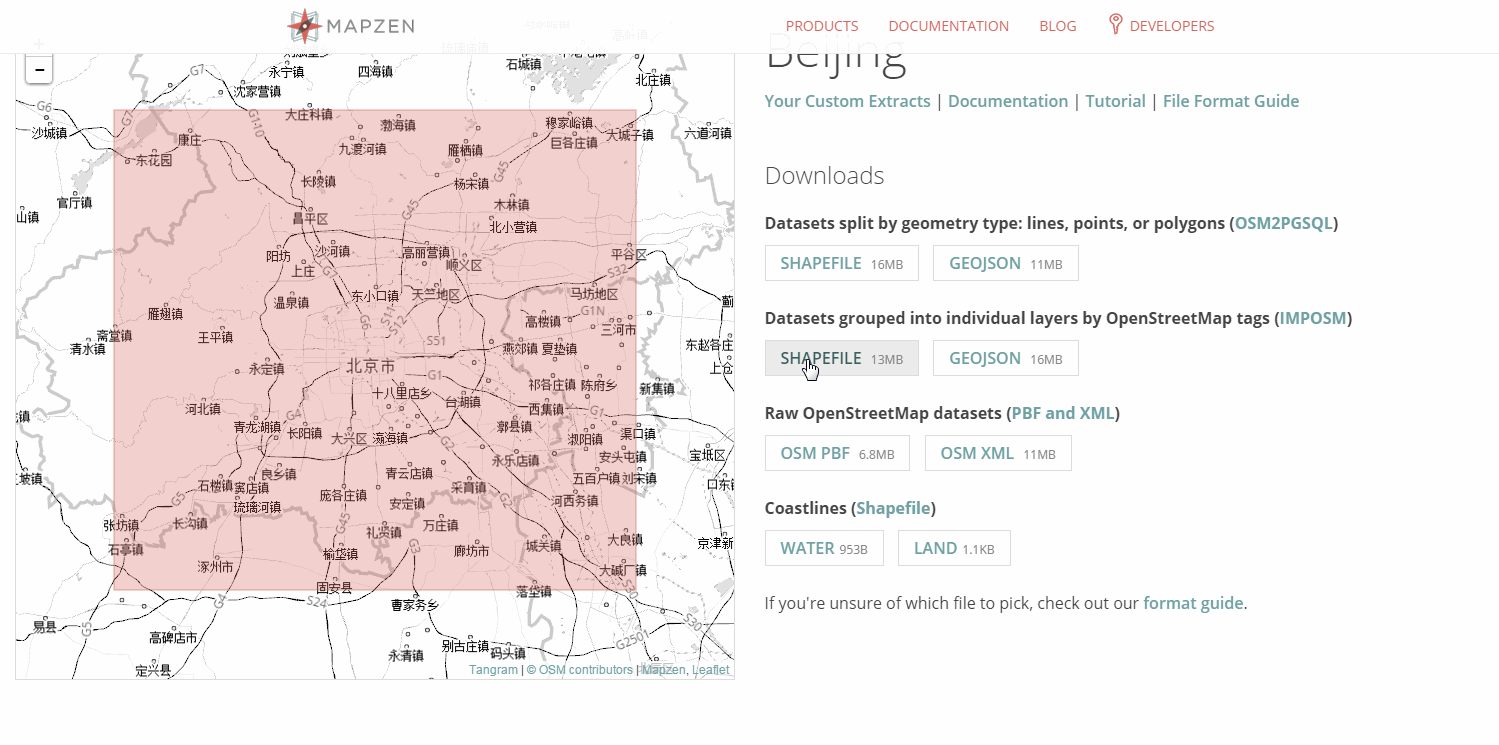
Task: Click the map zoom out minus button
Action: click(39, 70)
